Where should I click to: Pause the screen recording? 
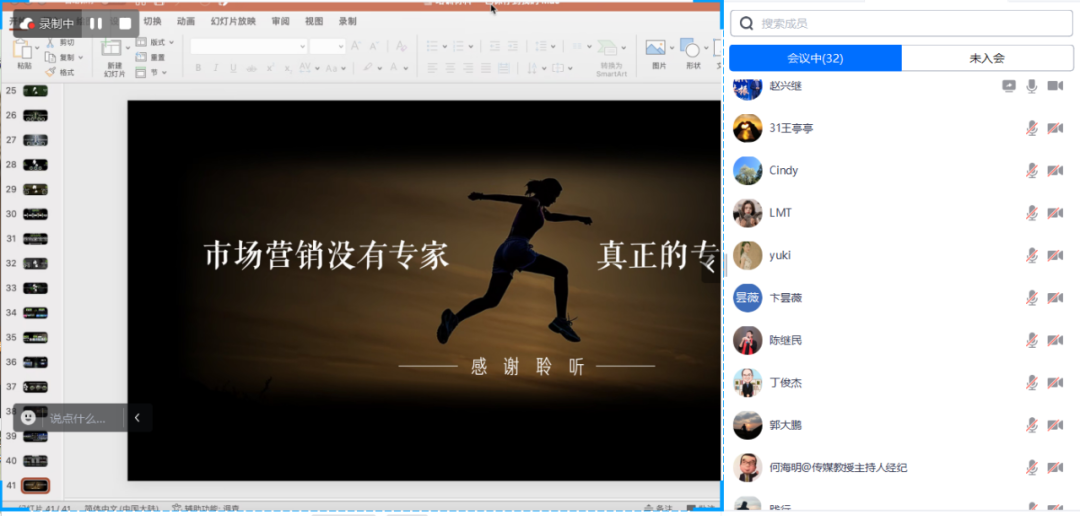pyautogui.click(x=96, y=23)
